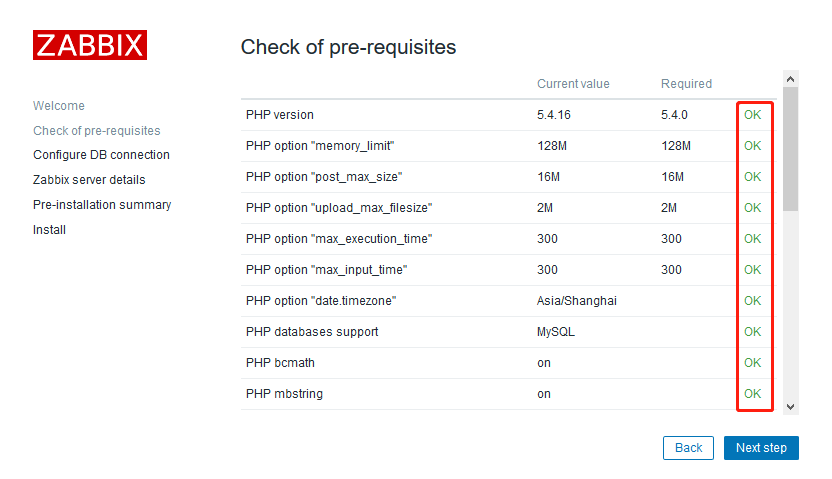The height and width of the screenshot is (479, 832).
Task: Click OK status for PHP version
Action: [752, 115]
